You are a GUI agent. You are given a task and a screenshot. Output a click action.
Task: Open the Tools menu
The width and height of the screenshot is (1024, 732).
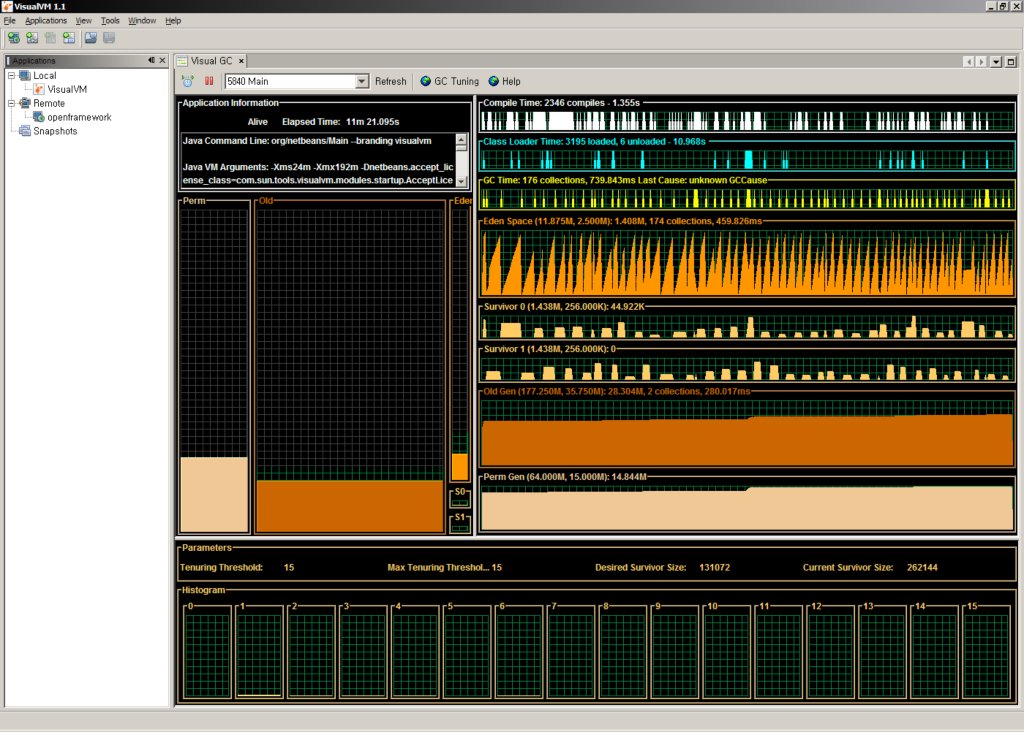pos(110,21)
